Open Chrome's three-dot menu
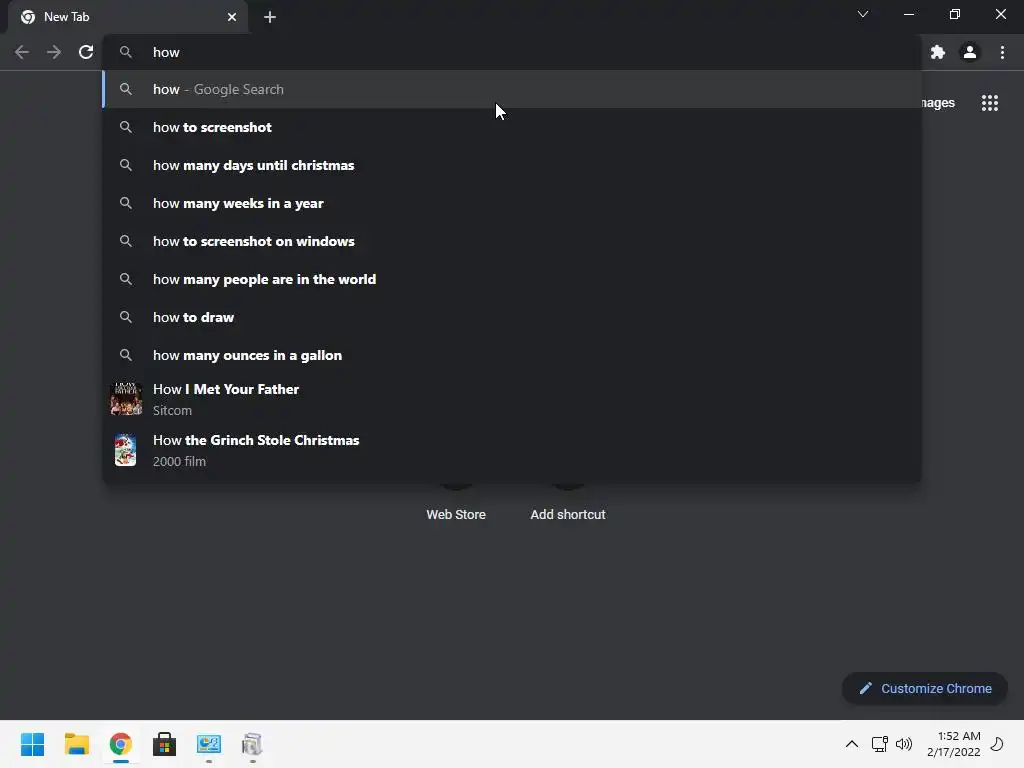 (x=1002, y=52)
